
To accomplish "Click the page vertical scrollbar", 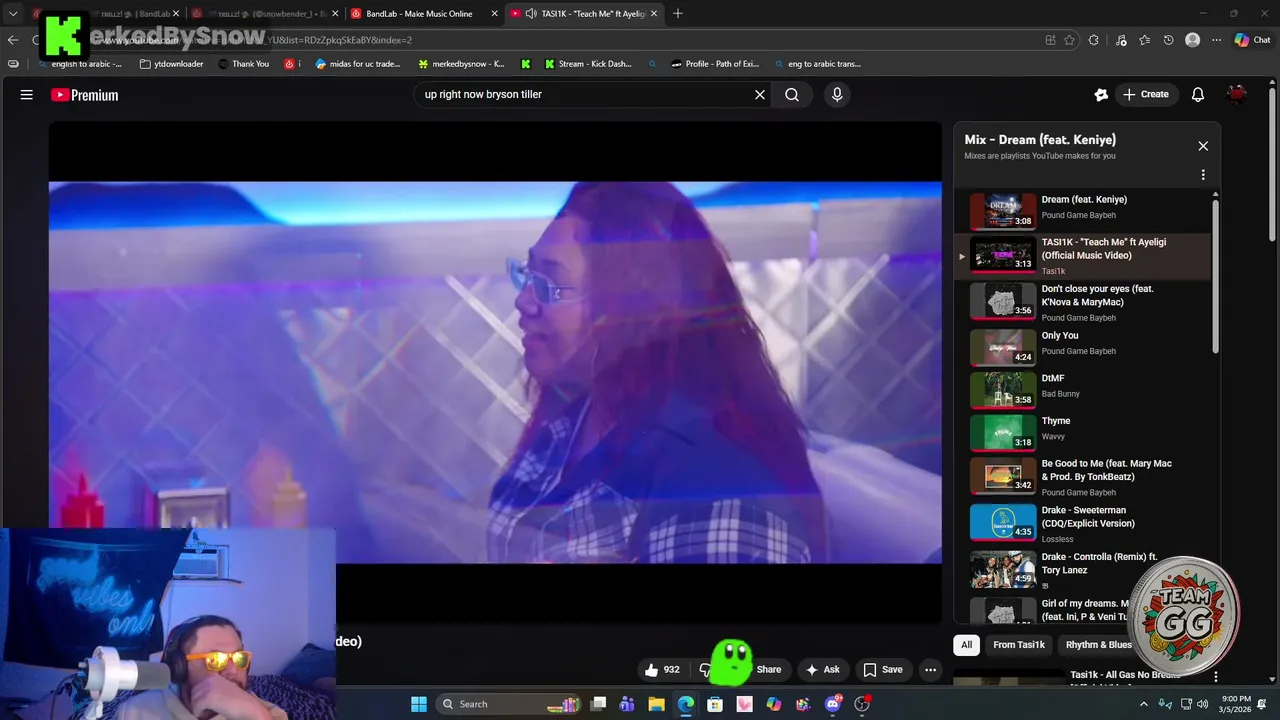I will click(x=1272, y=165).
